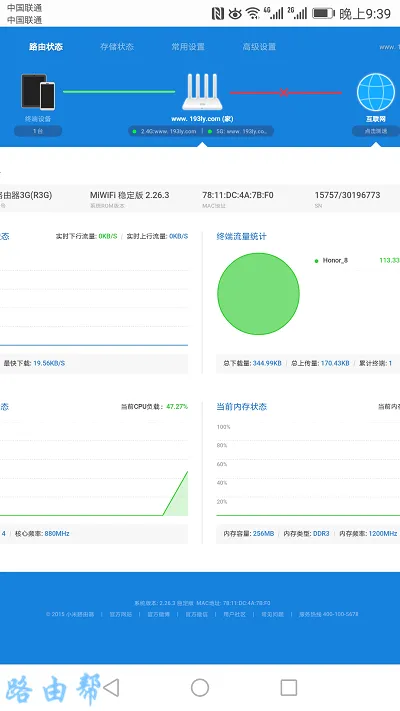Select the 路由状态 tab
Viewport: 400px width, 711px height.
pos(46,47)
